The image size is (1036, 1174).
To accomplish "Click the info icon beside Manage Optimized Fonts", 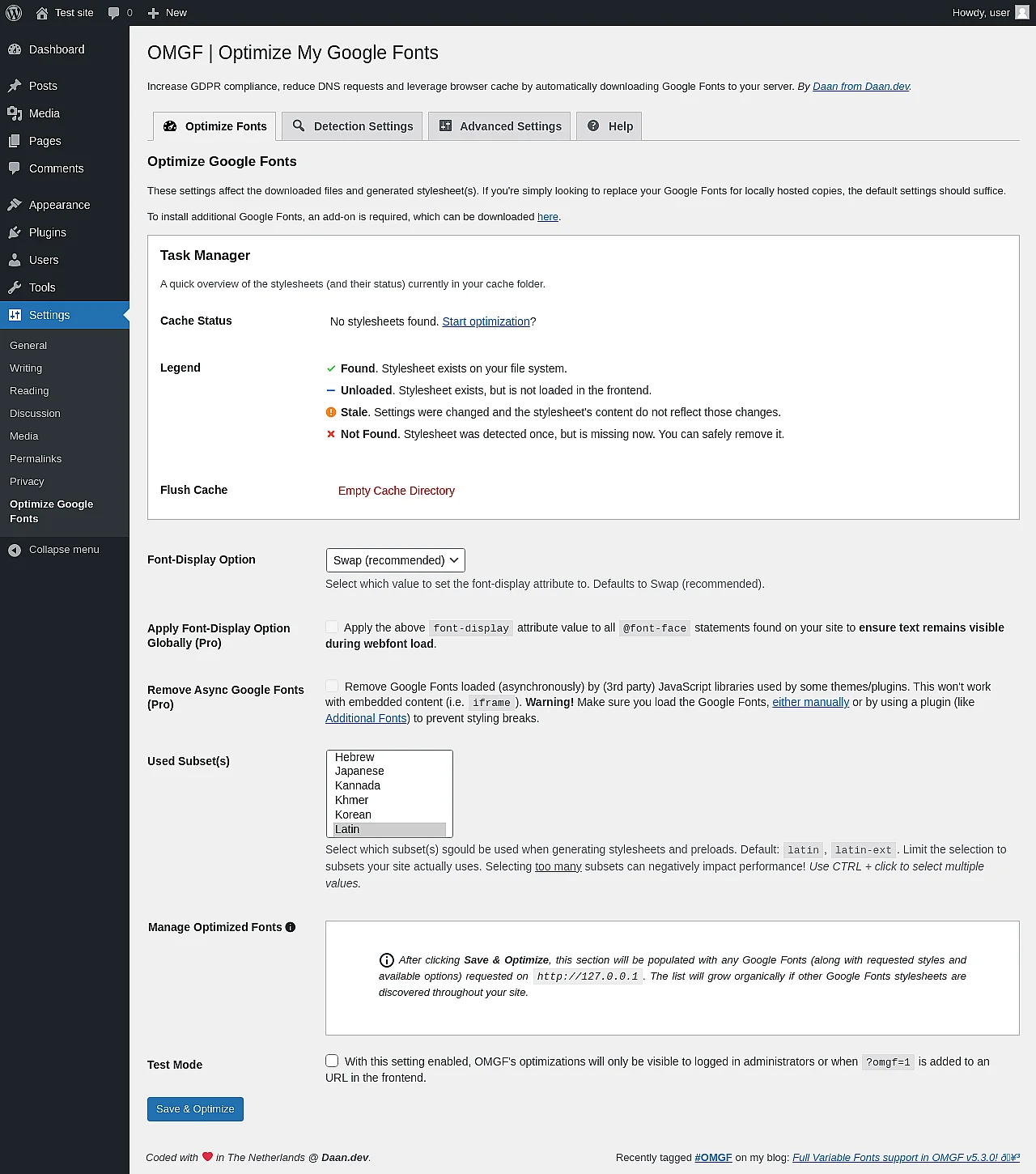I will (x=291, y=927).
